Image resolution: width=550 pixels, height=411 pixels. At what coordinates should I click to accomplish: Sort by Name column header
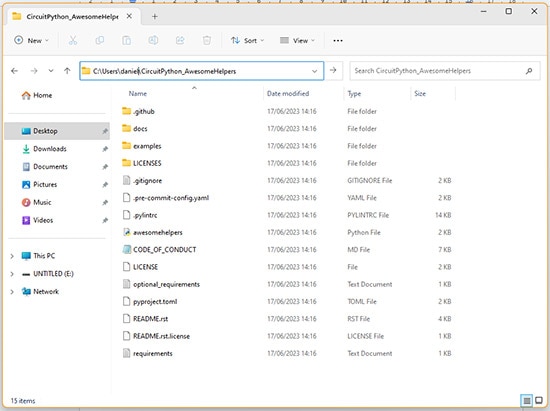click(138, 94)
